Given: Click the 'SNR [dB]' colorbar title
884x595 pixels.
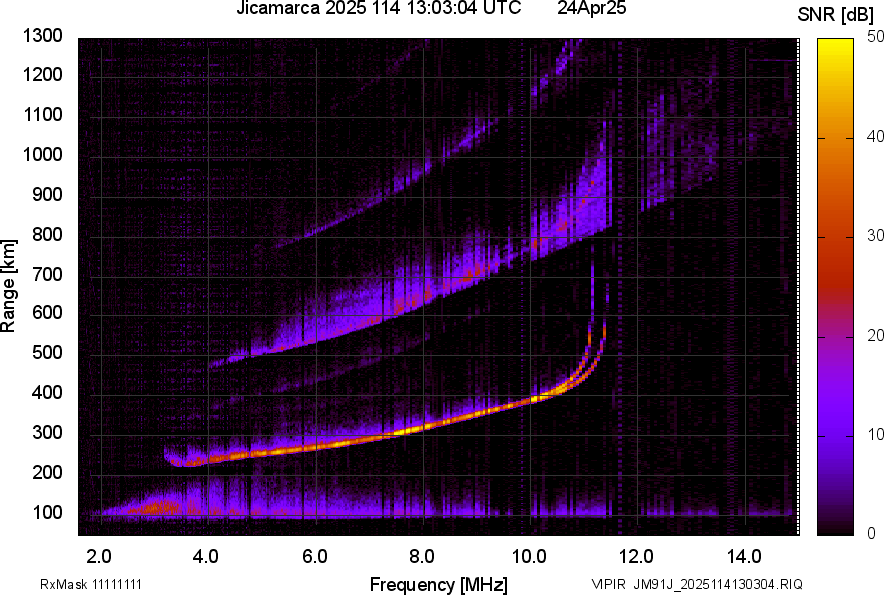Looking at the screenshot, I should [836, 15].
